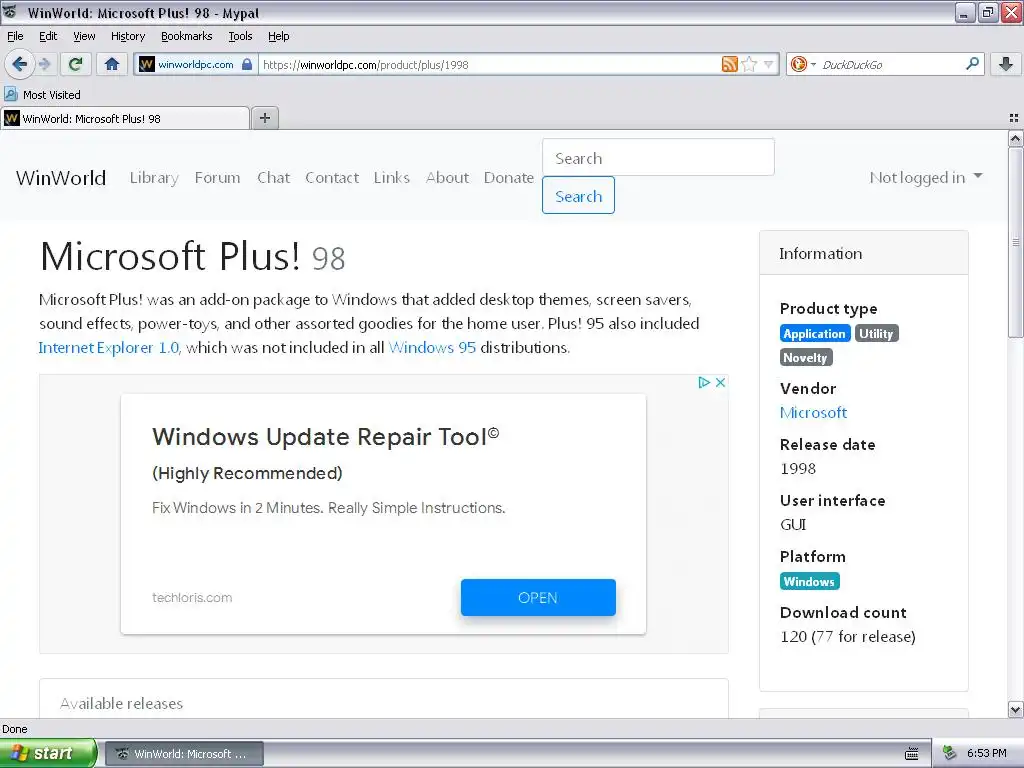
Task: Click the magnifier search go icon
Action: click(972, 64)
